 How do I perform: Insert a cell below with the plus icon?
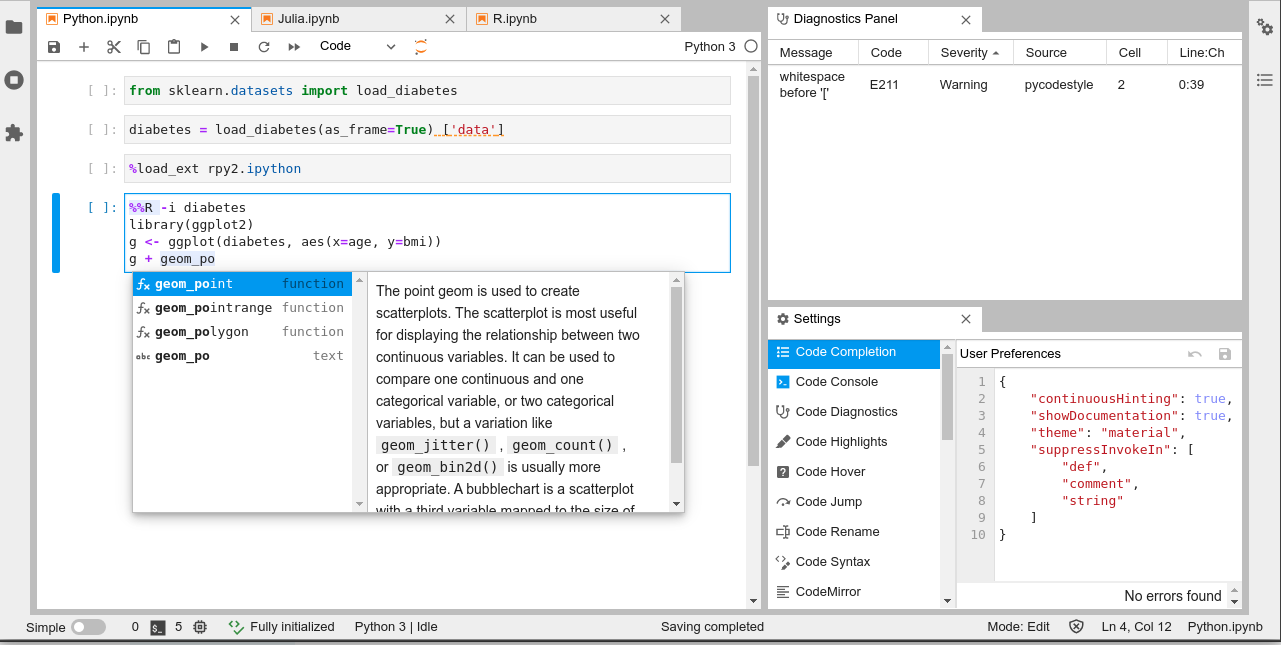click(x=84, y=47)
